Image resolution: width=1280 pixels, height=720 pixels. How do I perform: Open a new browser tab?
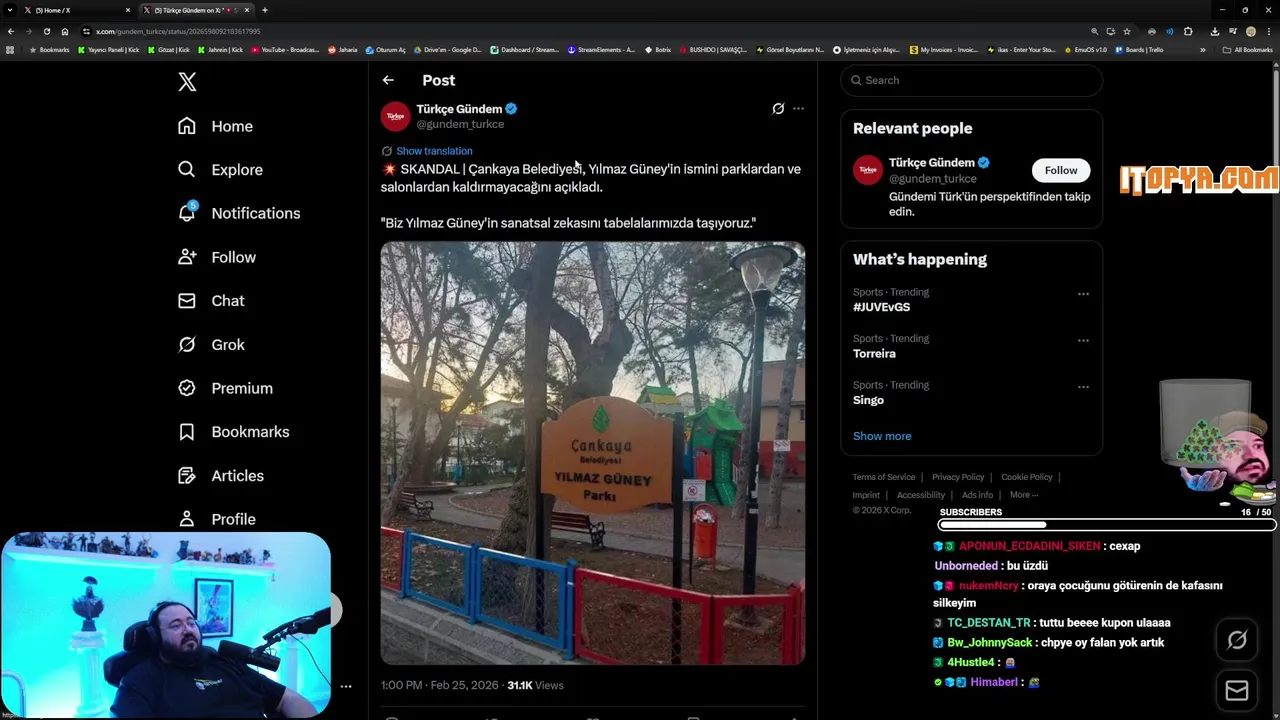pos(265,10)
